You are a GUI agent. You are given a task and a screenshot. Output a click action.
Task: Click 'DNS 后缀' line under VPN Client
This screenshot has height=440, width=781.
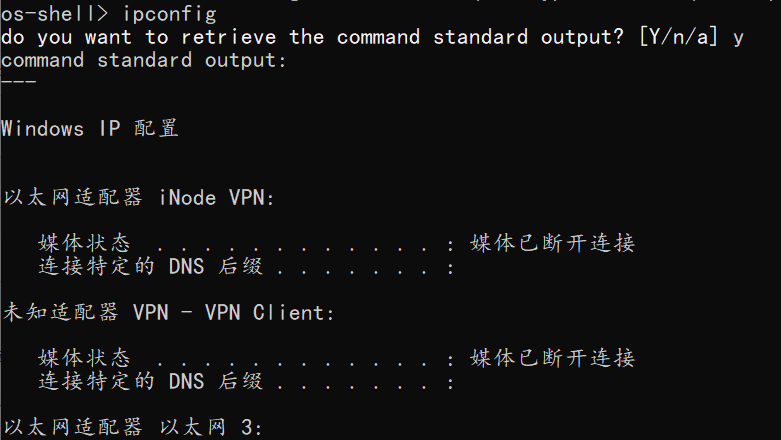pyautogui.click(x=216, y=381)
